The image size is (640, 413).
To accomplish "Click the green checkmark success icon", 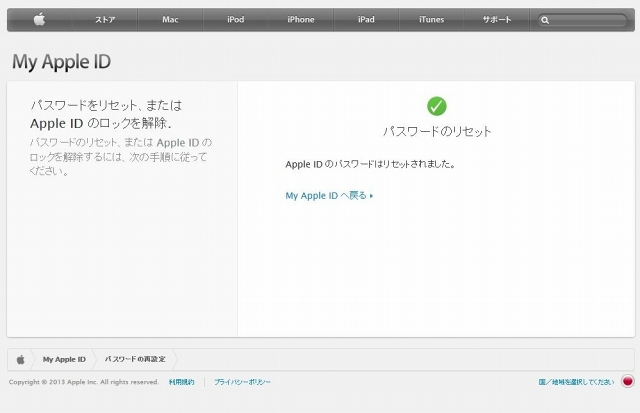I will tap(437, 106).
